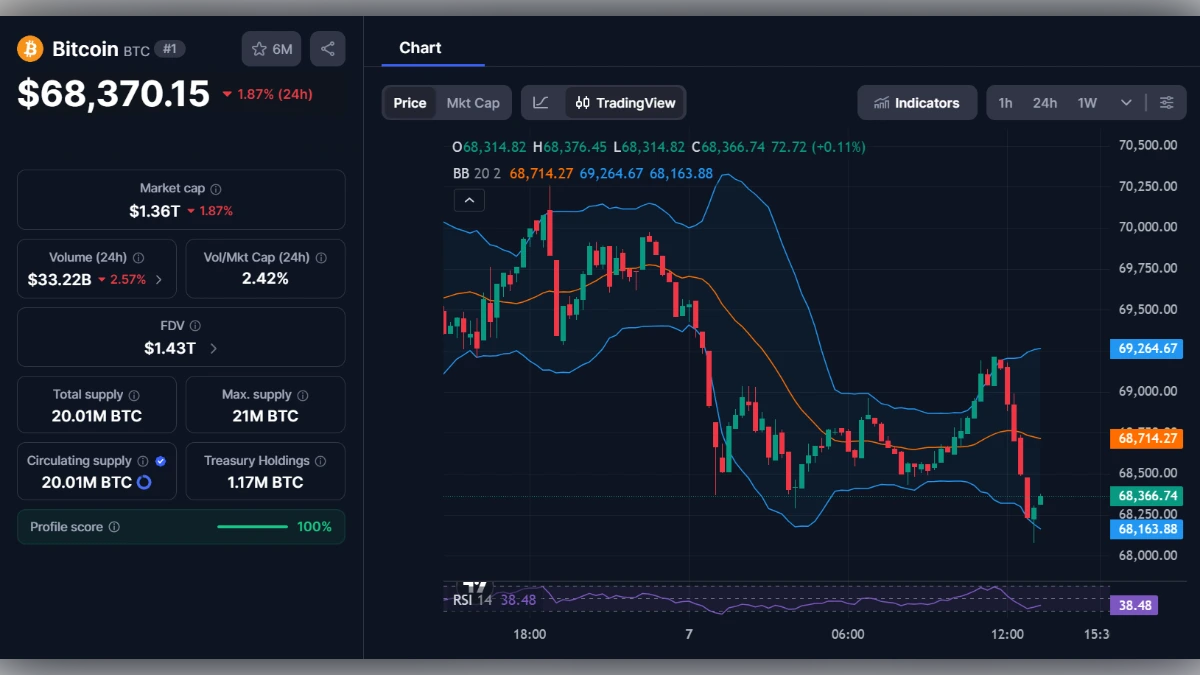Click the 6M watchlist star button
Screen dimensions: 1200x675
click(270, 48)
